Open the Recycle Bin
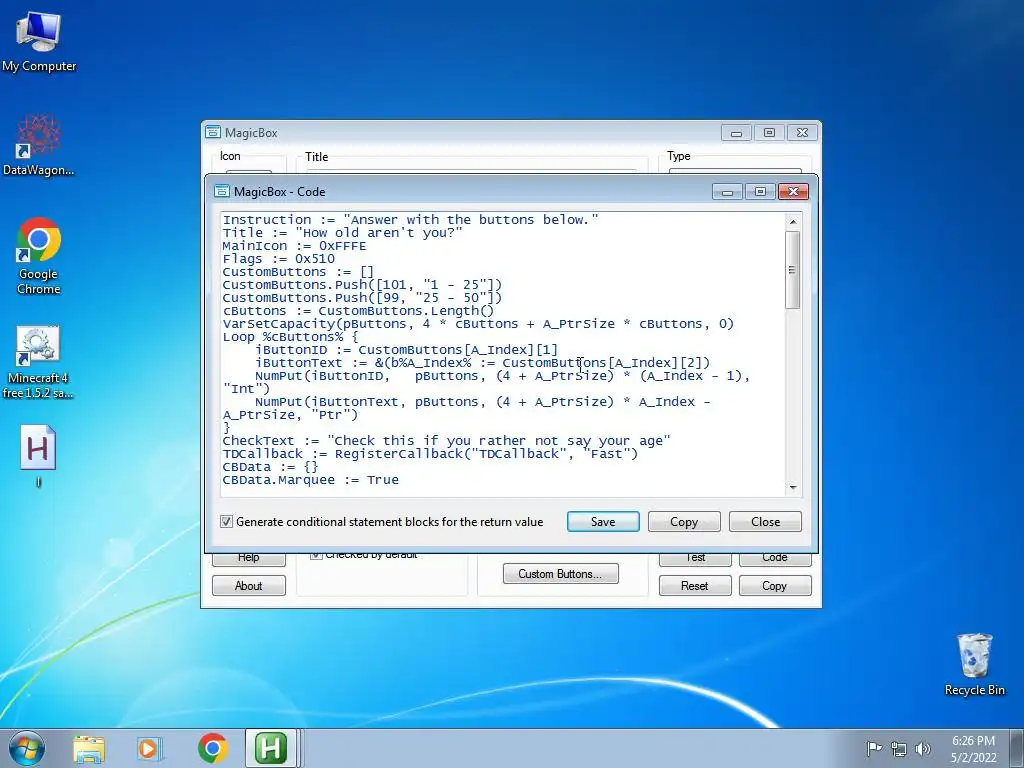Viewport: 1024px width, 768px height. pyautogui.click(x=974, y=664)
